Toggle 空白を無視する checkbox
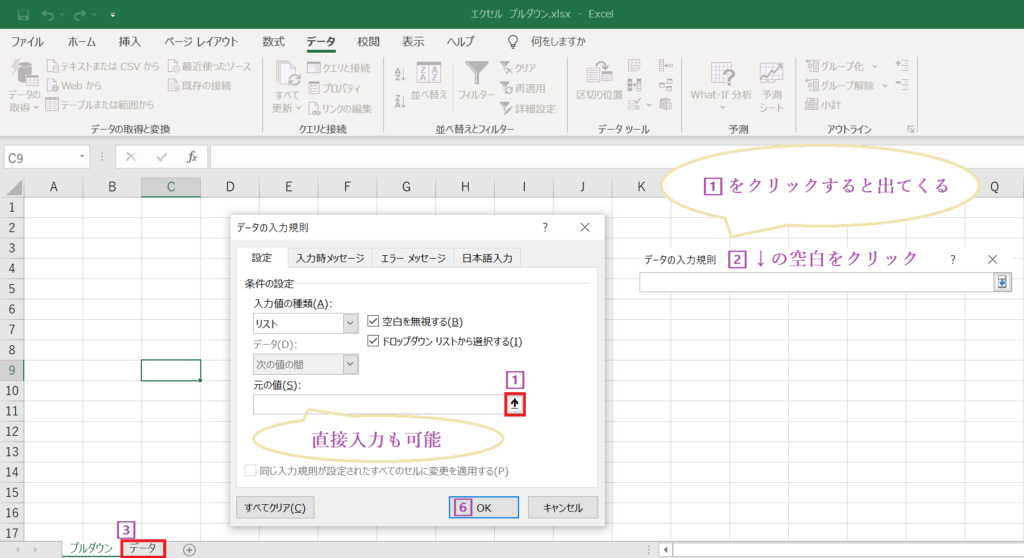 (374, 322)
